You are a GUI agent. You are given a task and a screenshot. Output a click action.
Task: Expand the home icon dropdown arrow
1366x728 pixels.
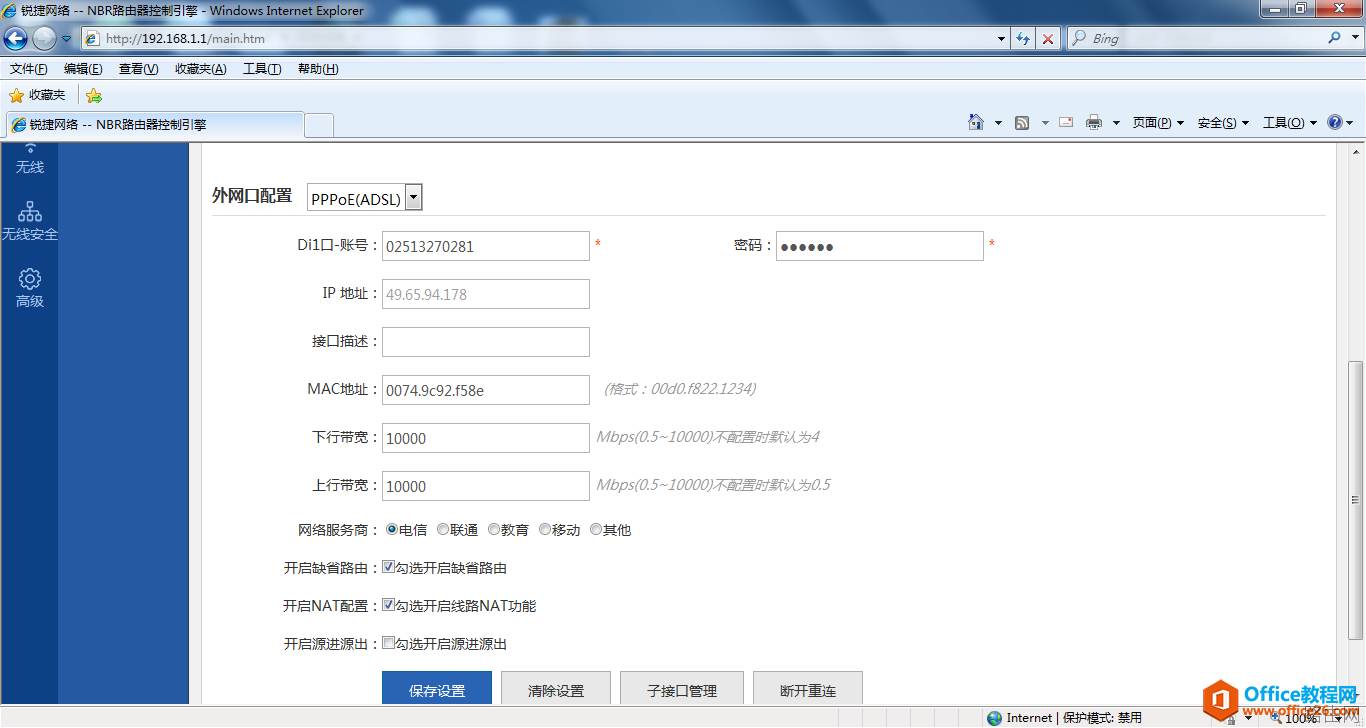click(998, 123)
